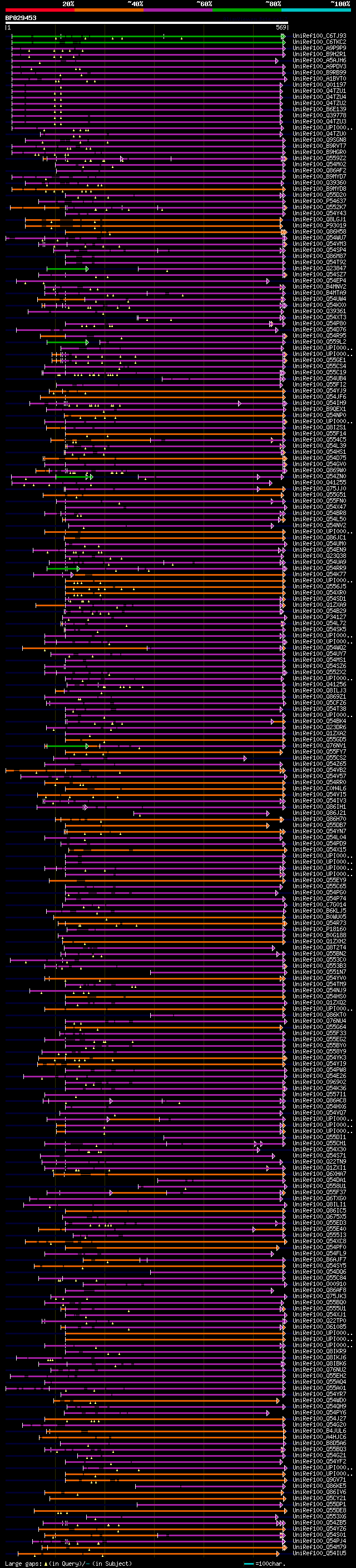Select the UniRef100_Q86KE5 label

click(319, 1486)
